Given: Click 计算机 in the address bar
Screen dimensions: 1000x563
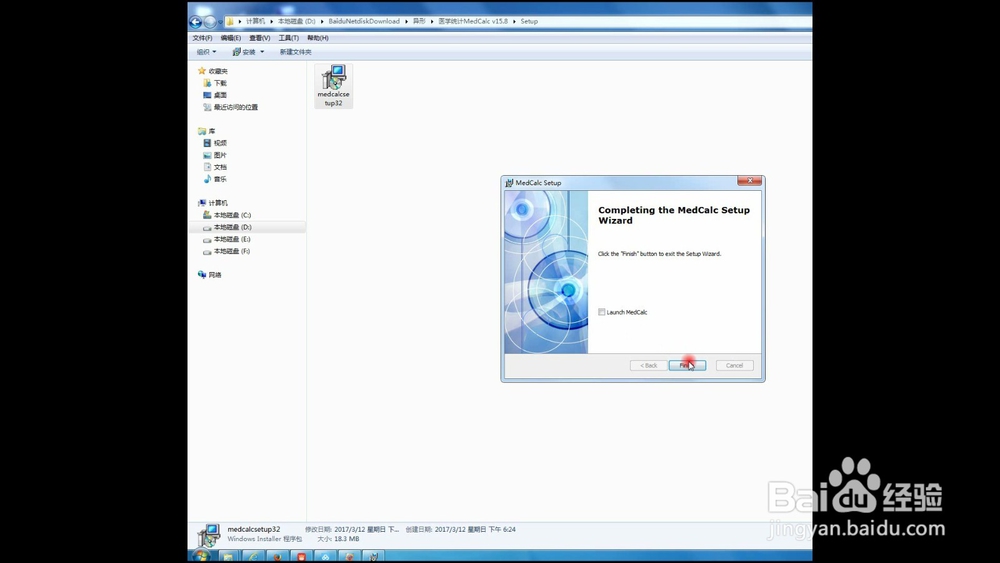Looking at the screenshot, I should (255, 22).
